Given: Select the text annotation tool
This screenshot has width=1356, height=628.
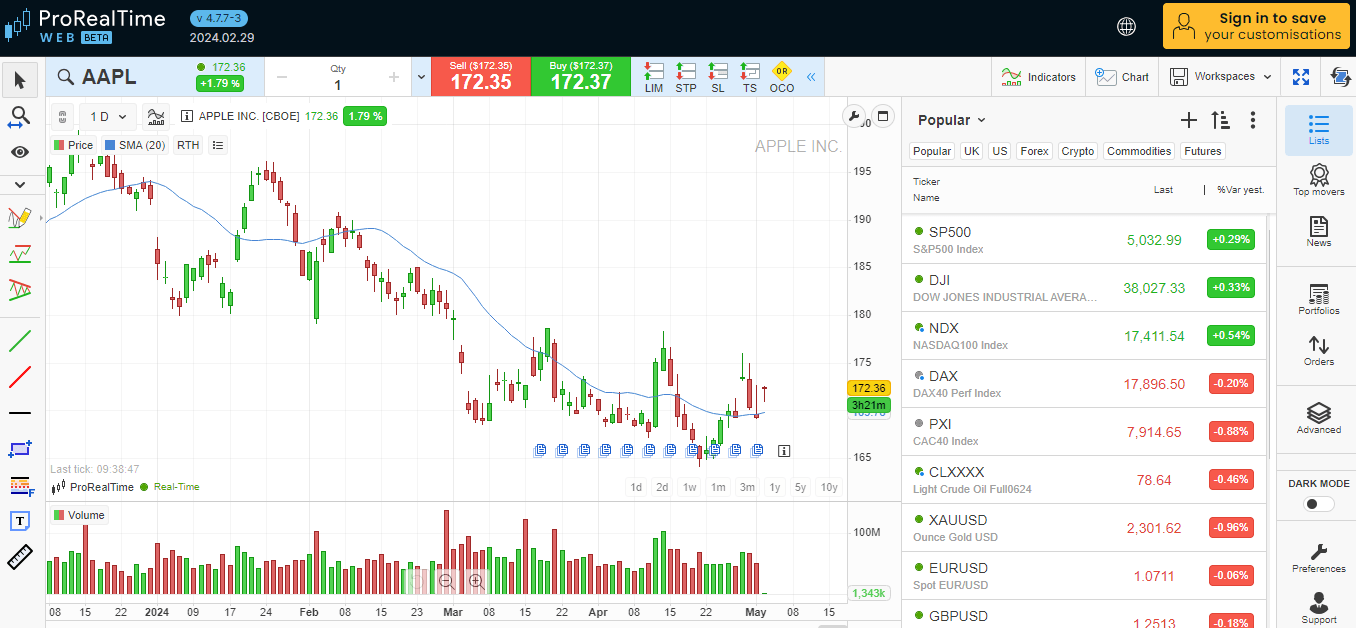Looking at the screenshot, I should tap(20, 521).
